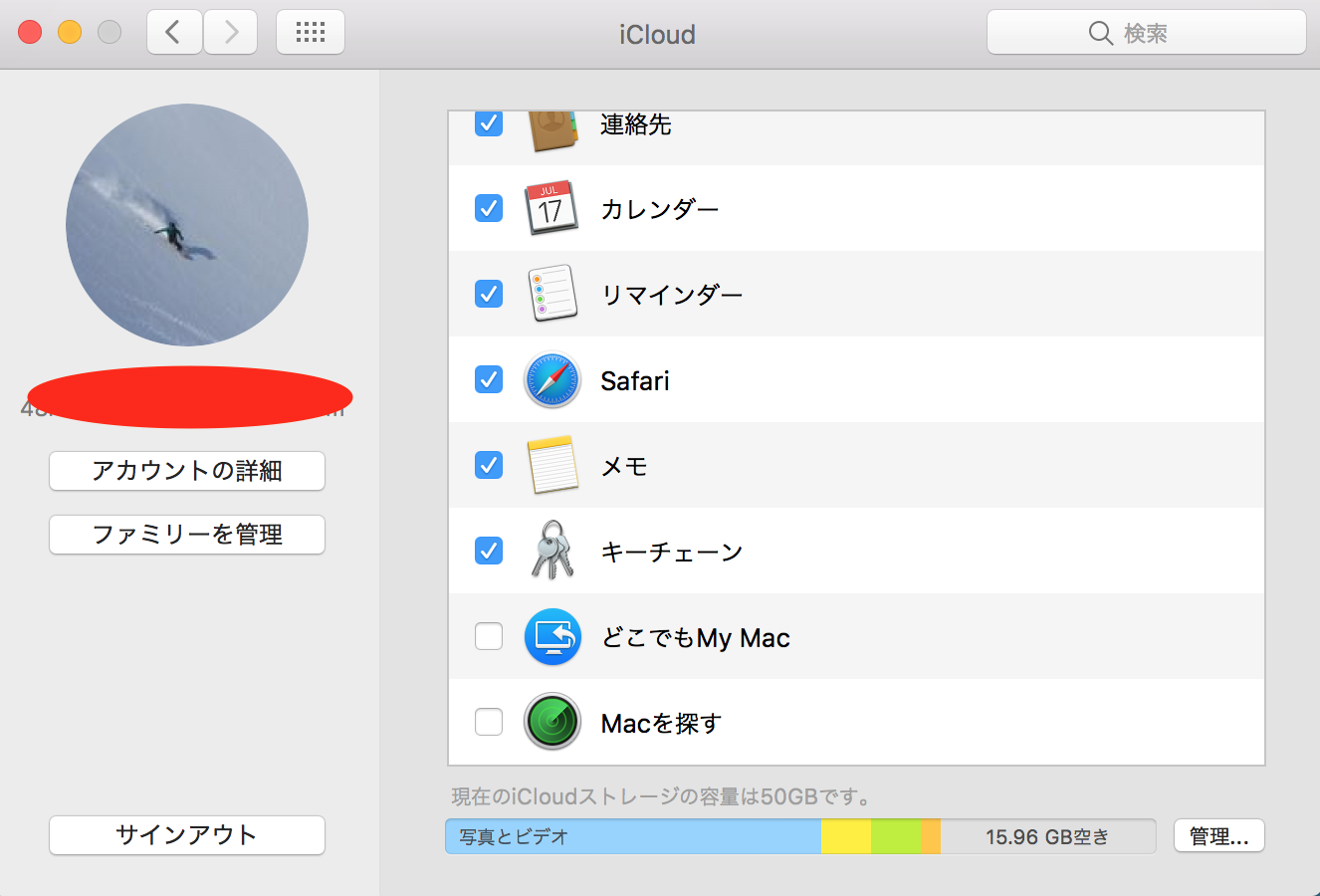1320x896 pixels.
Task: Click the 15.96 GB空き free space segment
Action: 1048,836
